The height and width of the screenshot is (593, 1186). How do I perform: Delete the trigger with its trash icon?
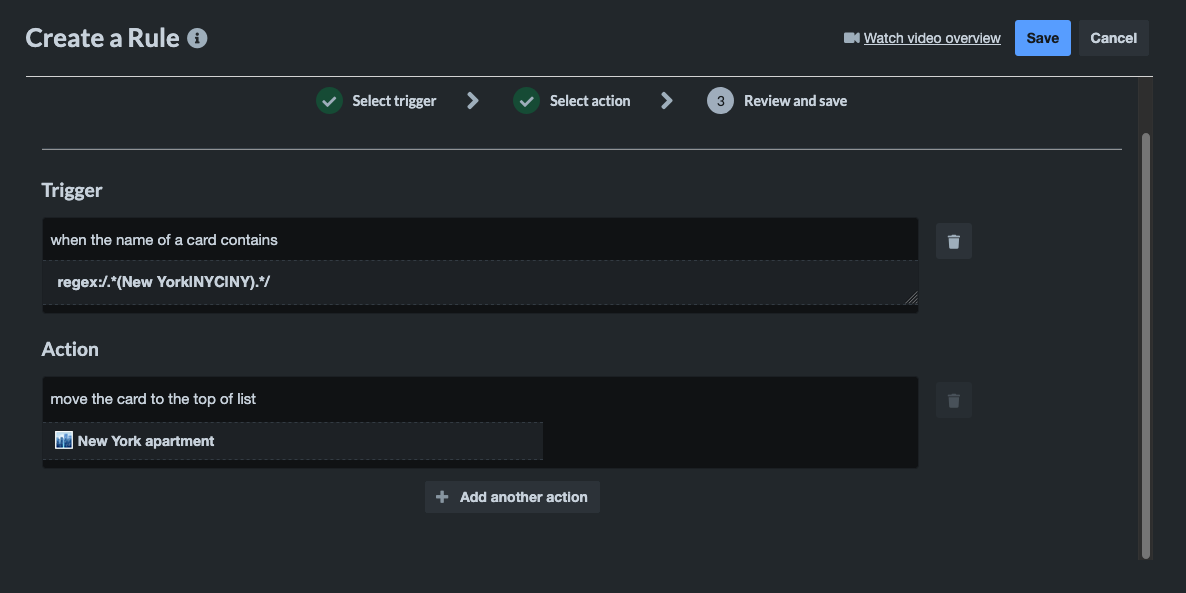tap(953, 240)
